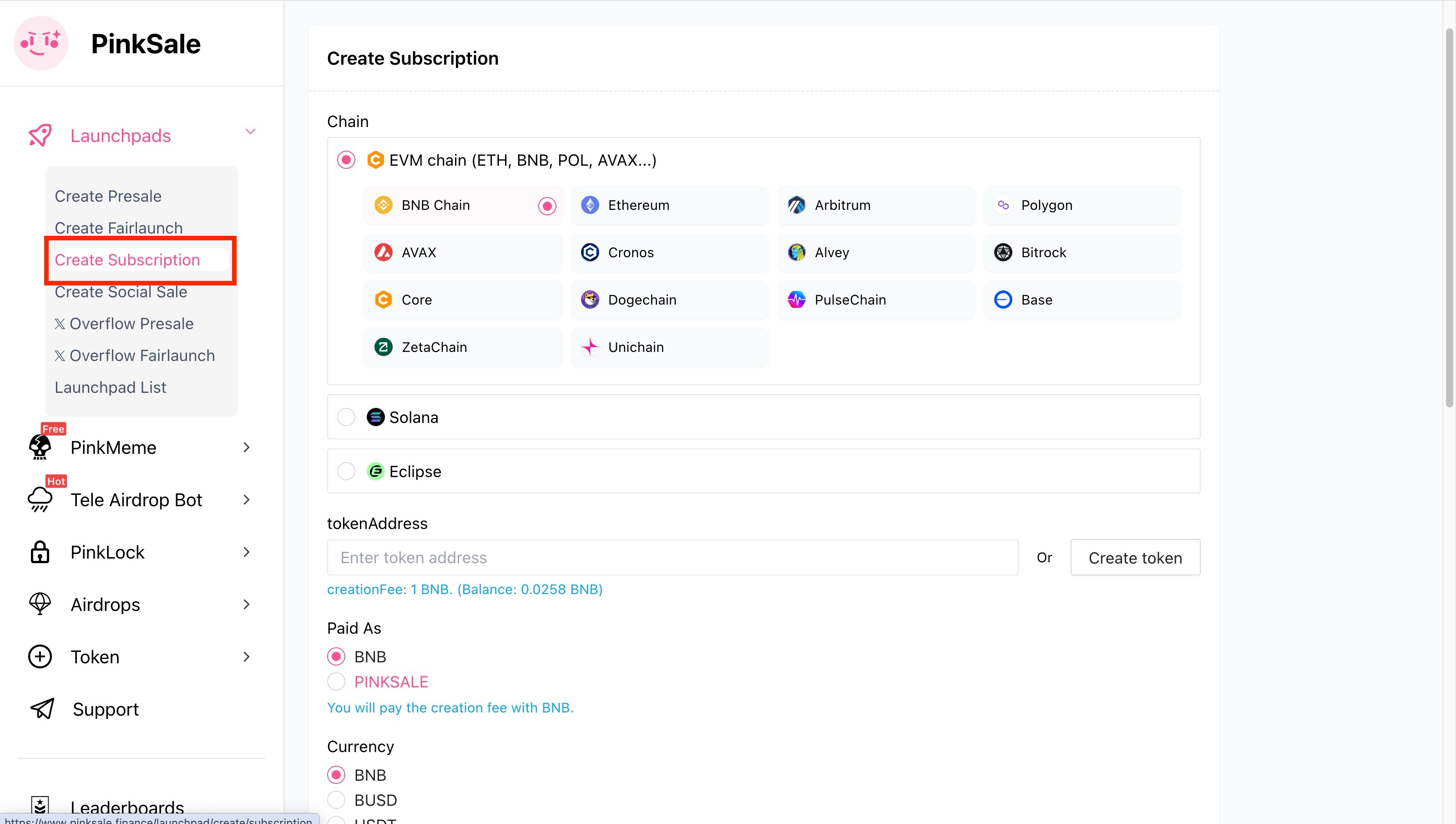Click the PinkLock padlock icon
Image resolution: width=1456 pixels, height=824 pixels.
(40, 552)
